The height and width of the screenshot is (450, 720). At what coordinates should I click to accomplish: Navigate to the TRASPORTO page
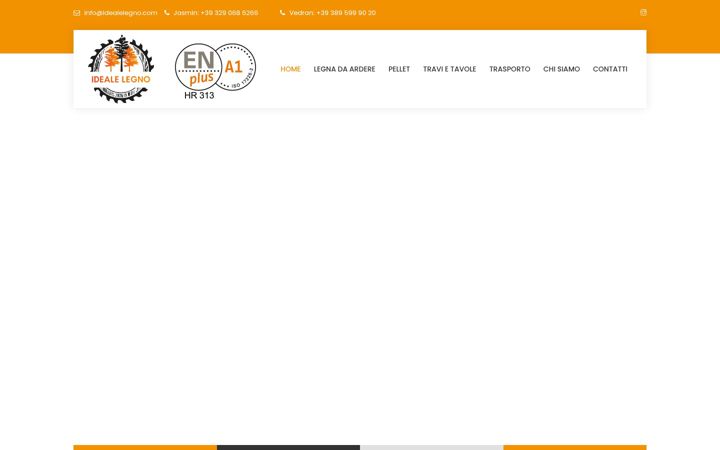510,69
